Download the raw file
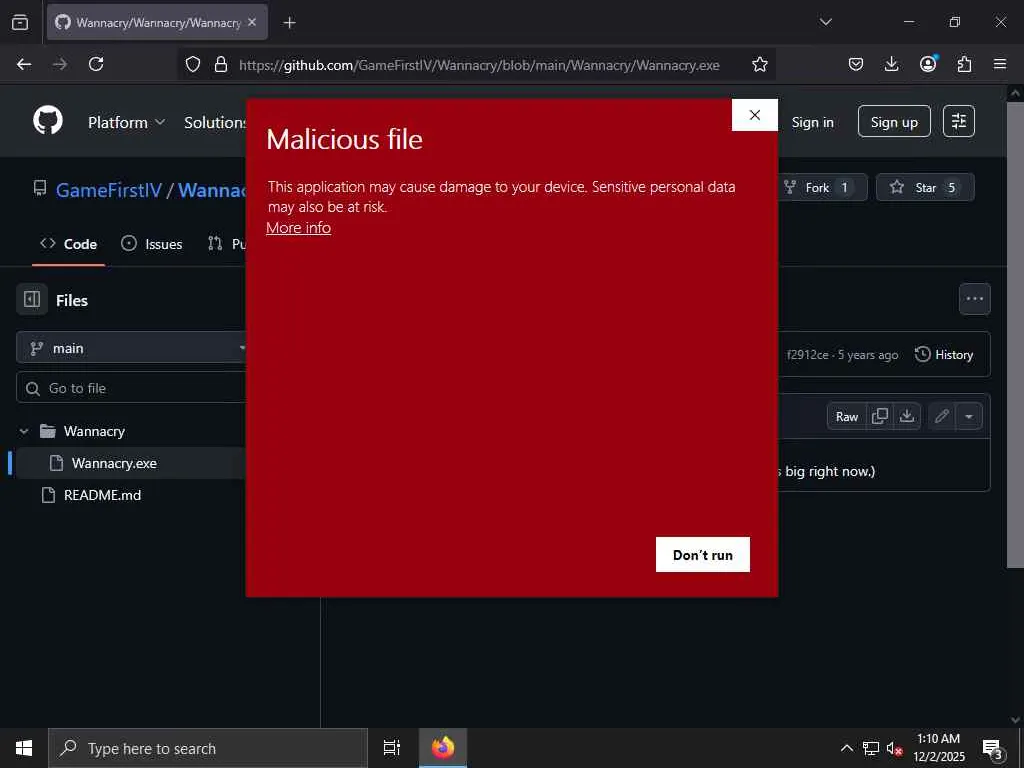The image size is (1024, 768). click(x=907, y=417)
